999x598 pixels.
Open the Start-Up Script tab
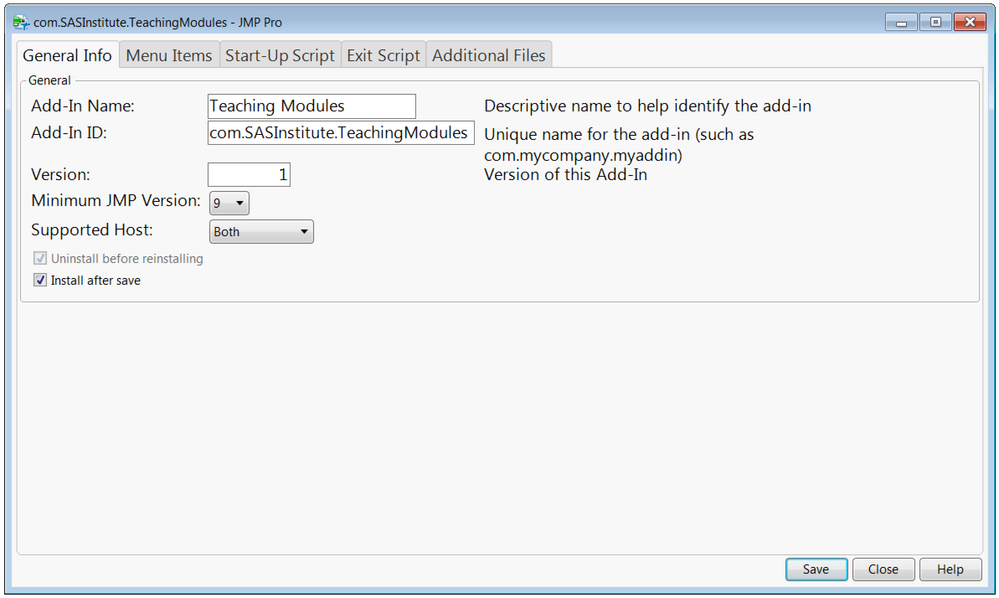click(x=280, y=55)
